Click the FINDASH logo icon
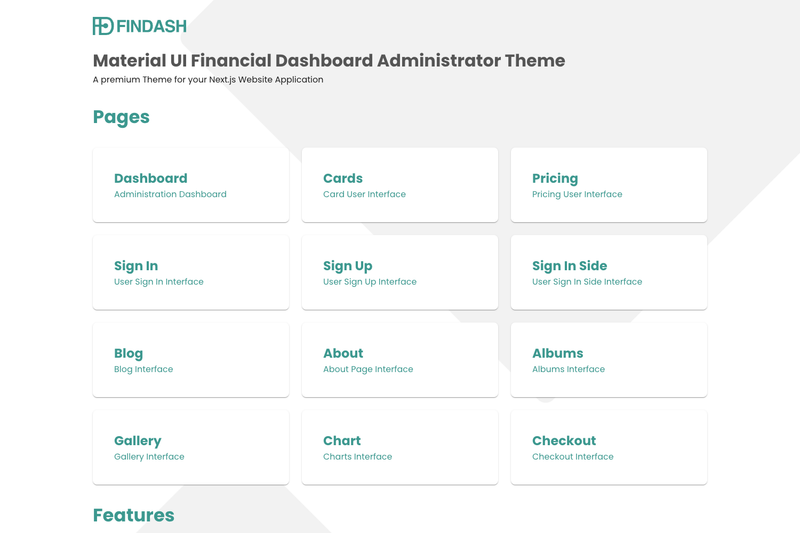Viewport: 800px width, 533px height. point(103,26)
